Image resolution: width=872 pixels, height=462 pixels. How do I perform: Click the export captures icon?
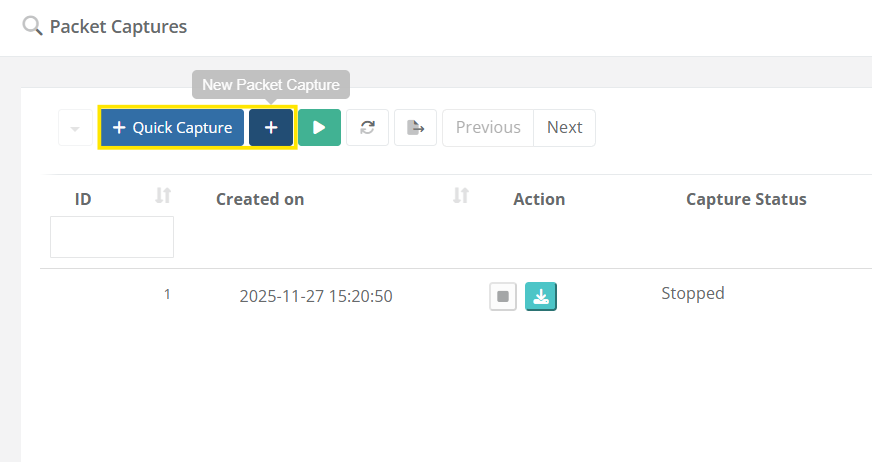click(x=415, y=128)
